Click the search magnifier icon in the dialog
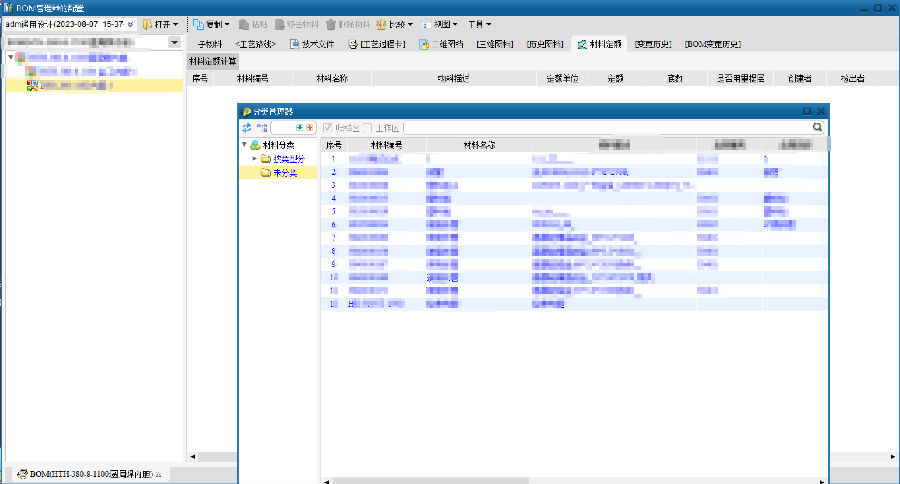Image resolution: width=900 pixels, height=484 pixels. point(817,128)
